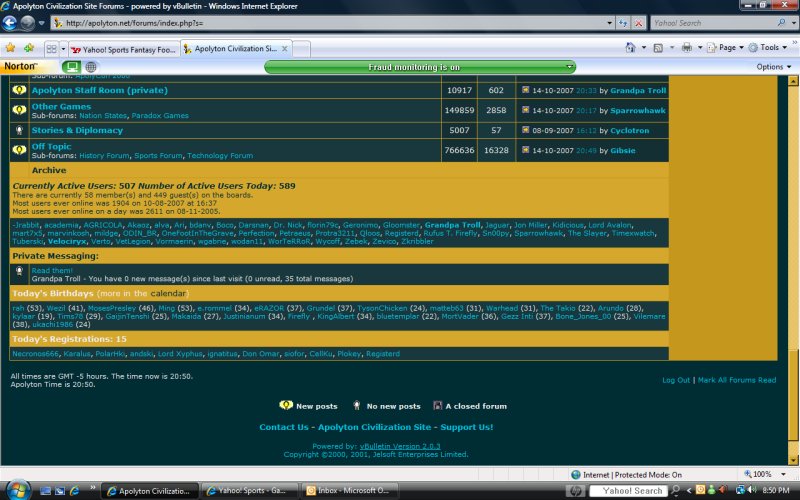Click the Refresh page button
The image size is (800, 500).
[x=624, y=22]
